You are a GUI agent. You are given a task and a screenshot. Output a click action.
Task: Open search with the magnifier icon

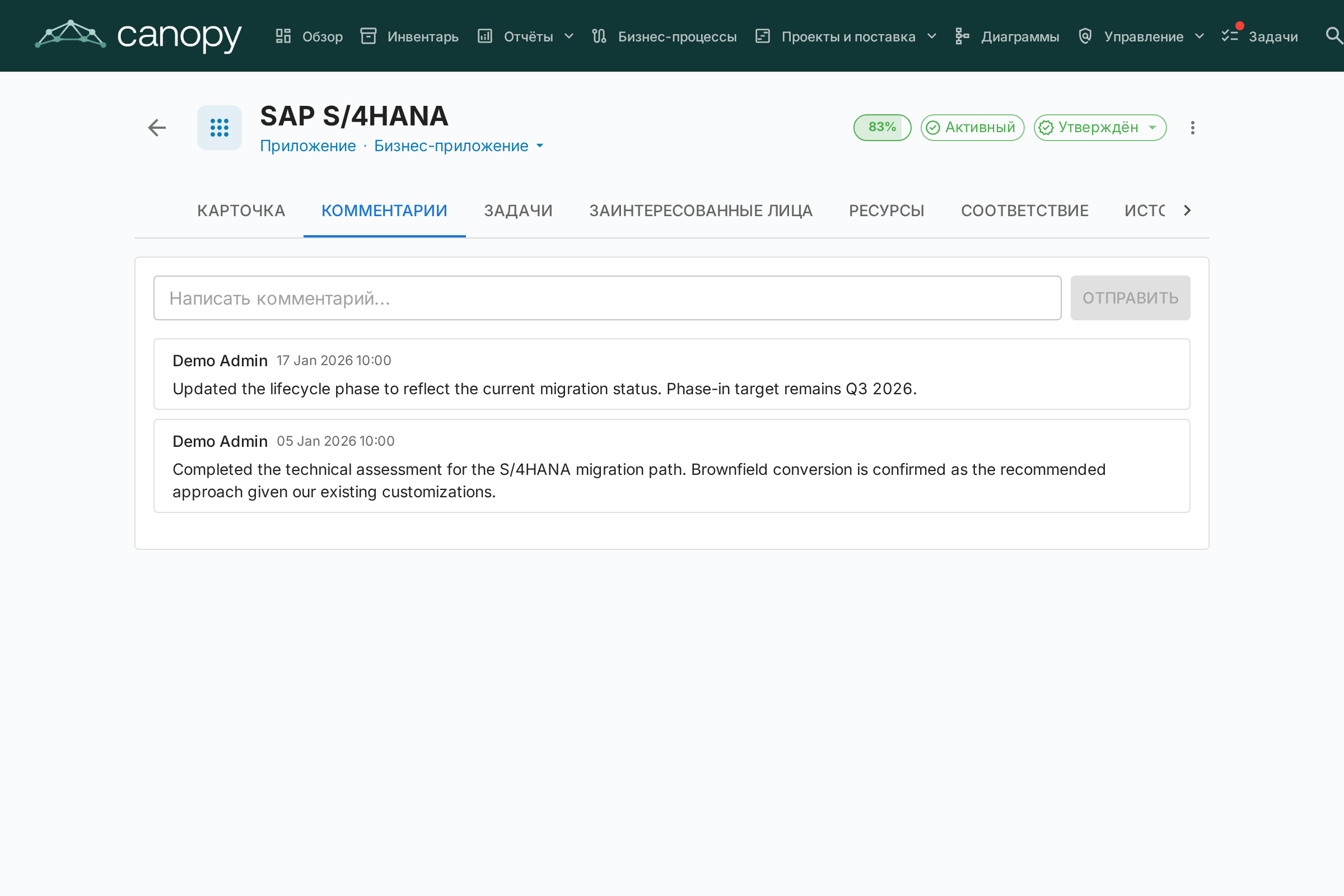pyautogui.click(x=1334, y=36)
